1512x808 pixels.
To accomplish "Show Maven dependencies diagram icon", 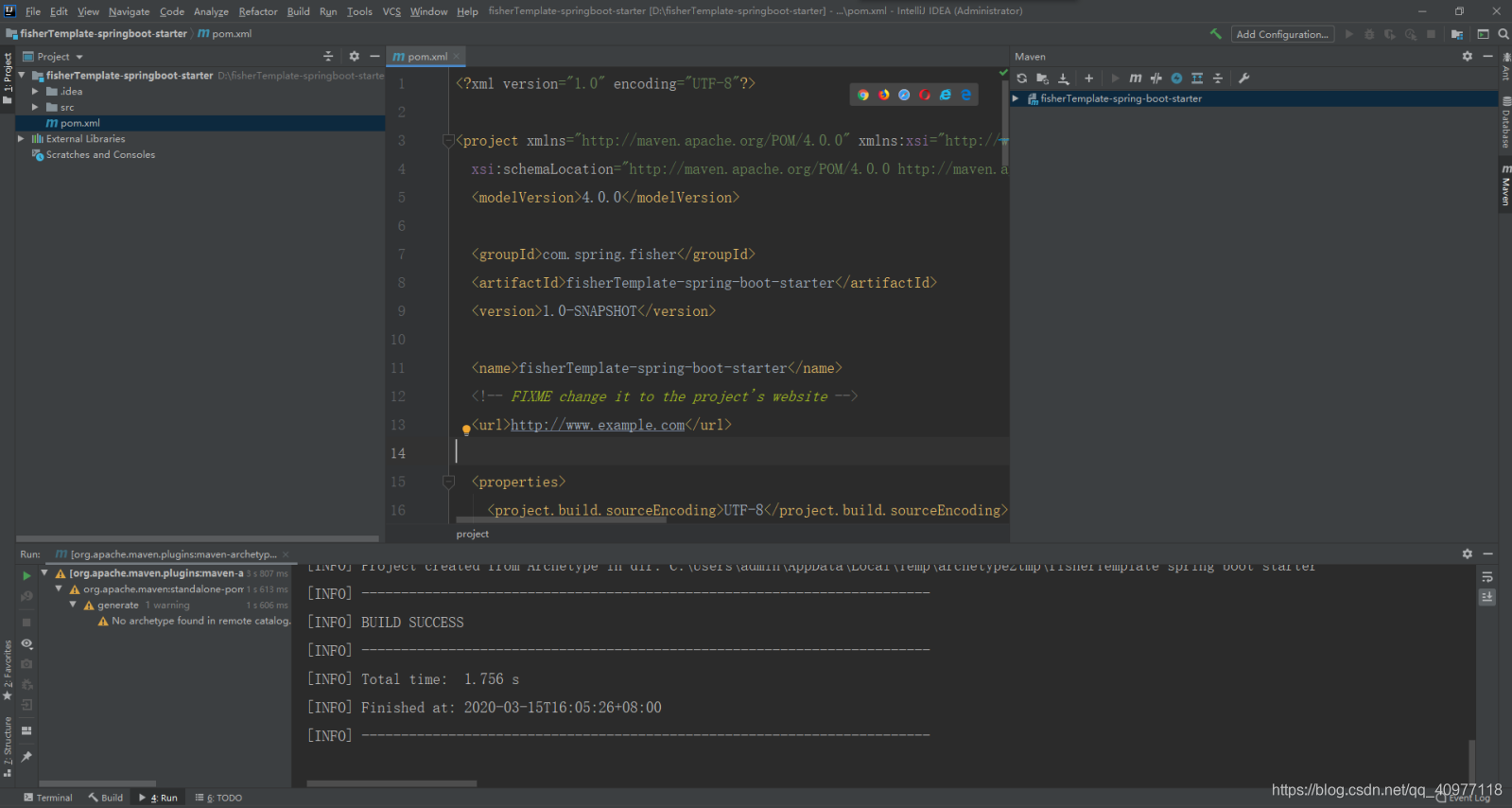I will pos(1197,79).
